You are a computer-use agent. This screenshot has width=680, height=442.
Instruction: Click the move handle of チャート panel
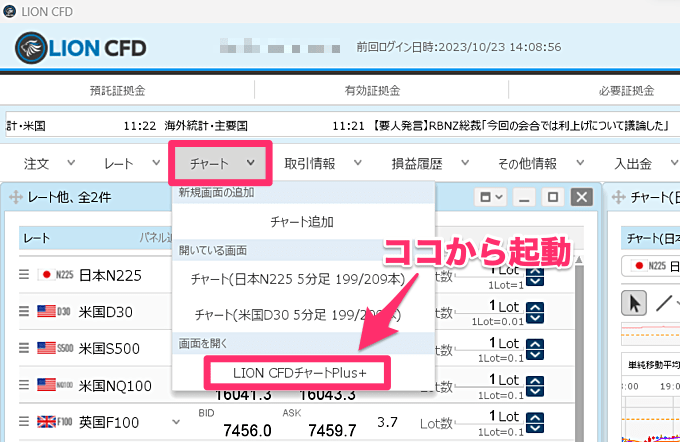(618, 197)
